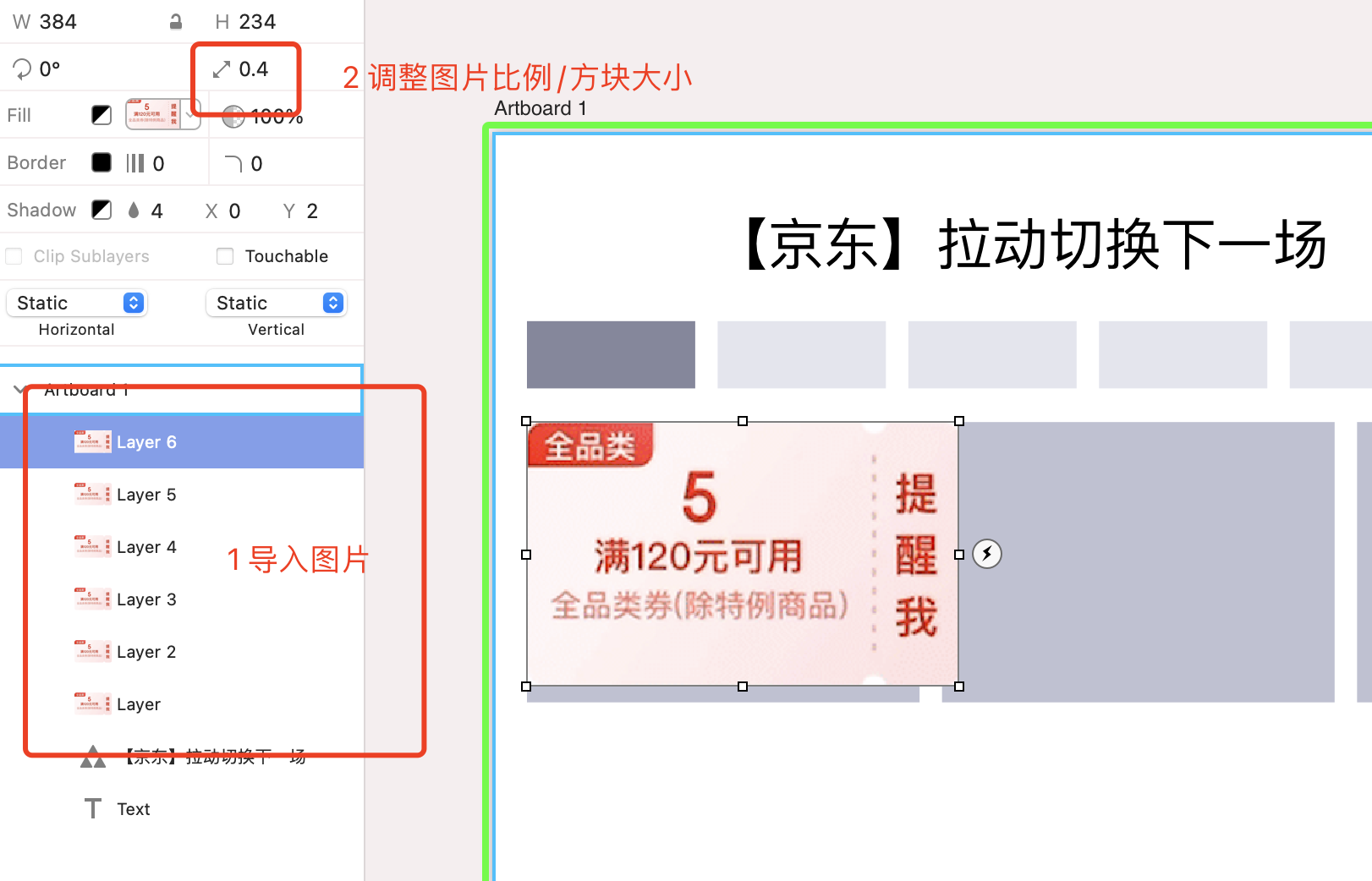The image size is (1372, 881).
Task: Click the top-center resize handle of the coupon
Action: pyautogui.click(x=743, y=421)
